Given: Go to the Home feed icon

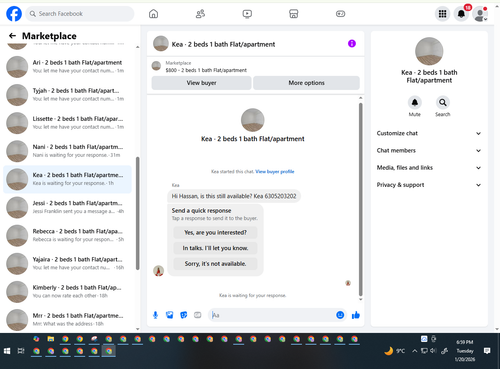Looking at the screenshot, I should tap(153, 14).
